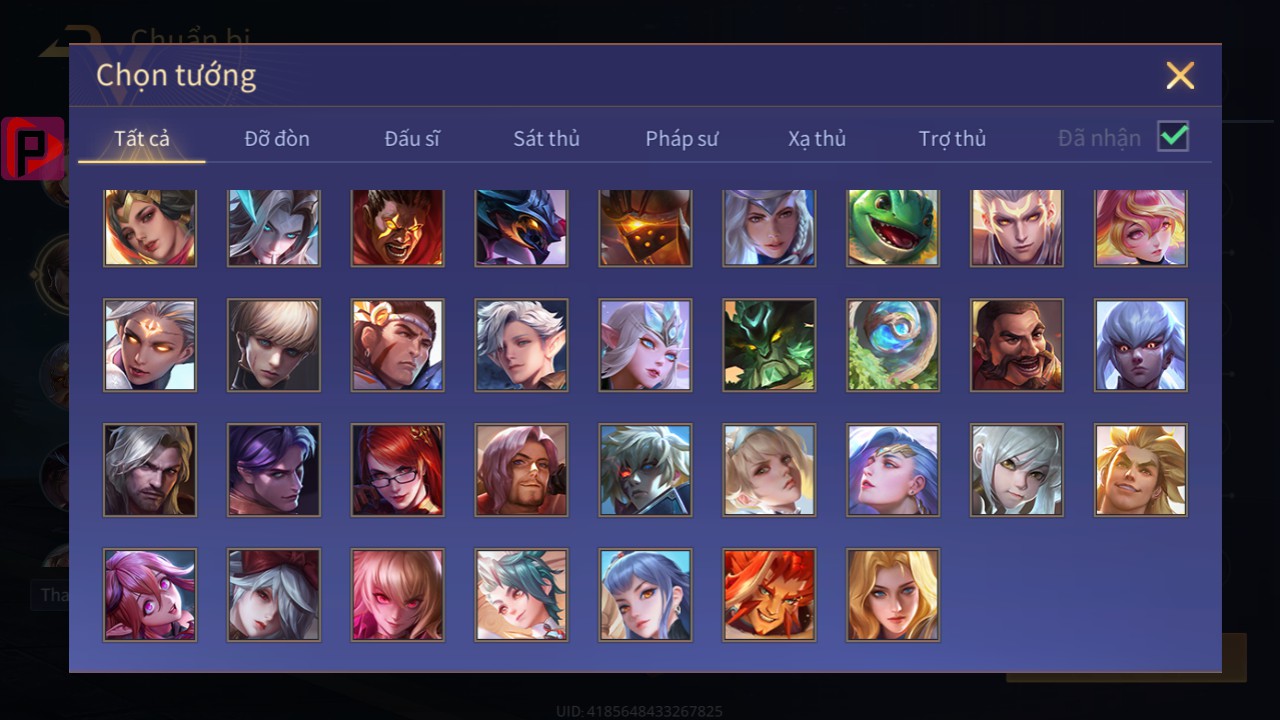Pick the golden armored helmet hero
This screenshot has height=720, width=1280.
pos(645,227)
